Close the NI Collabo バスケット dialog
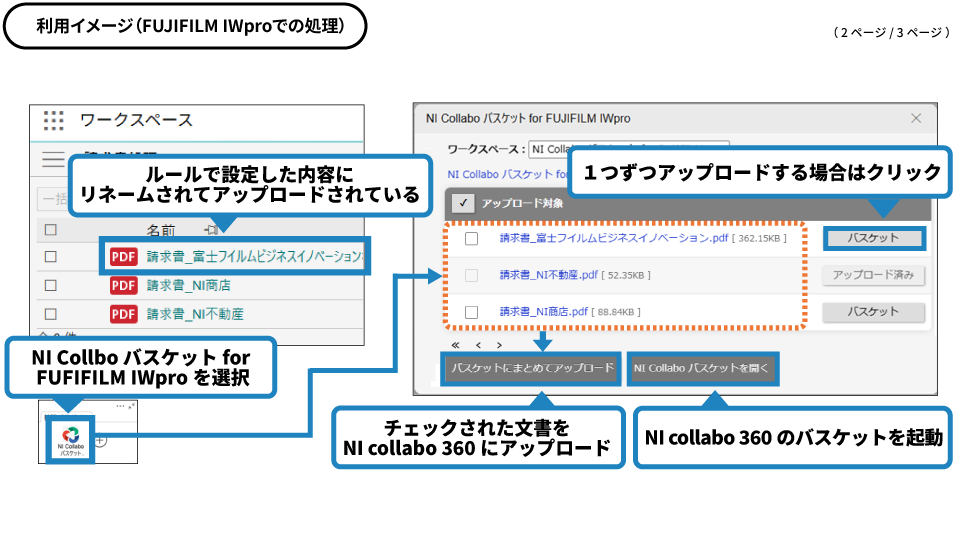 coord(916,118)
